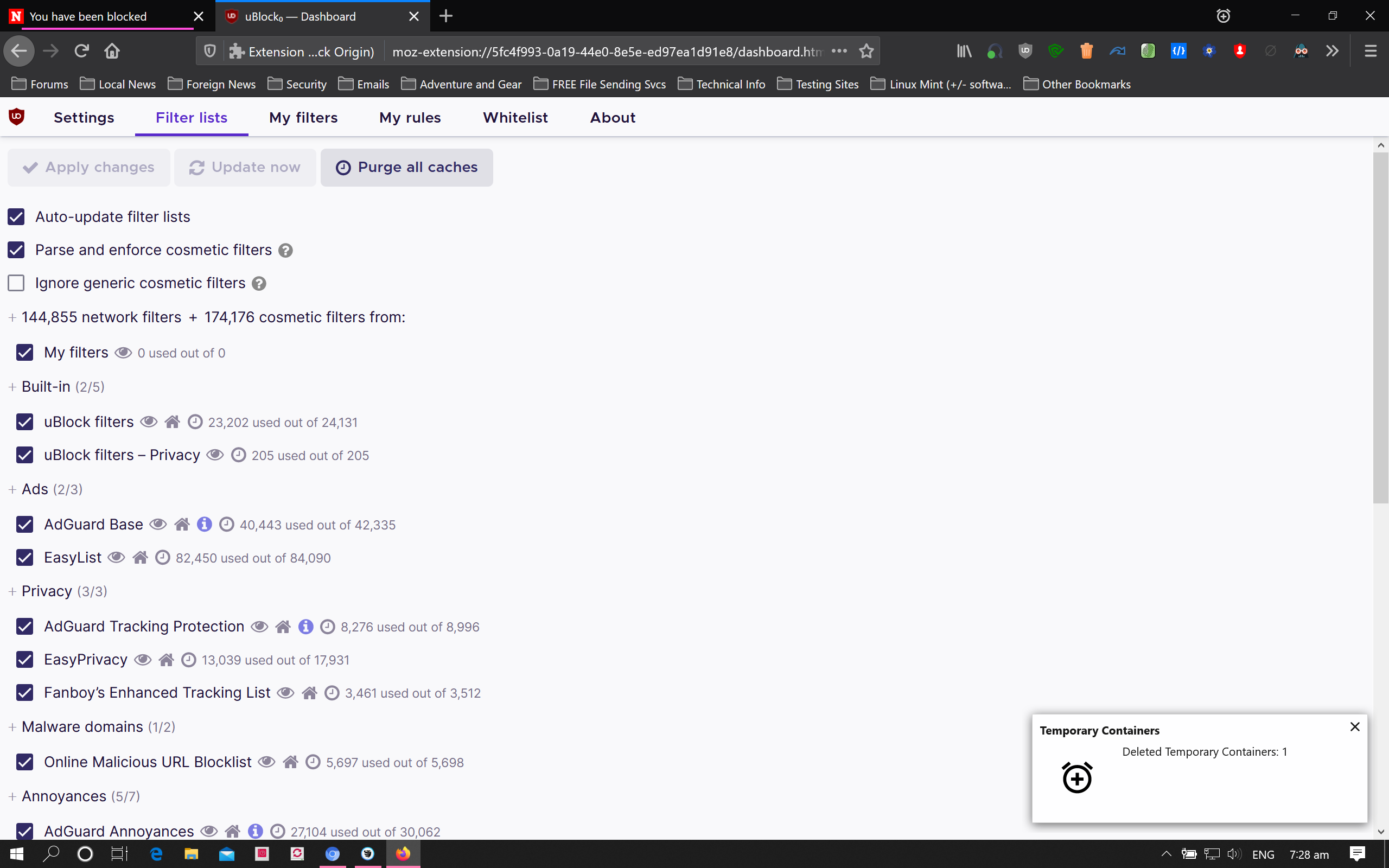Image resolution: width=1389 pixels, height=868 pixels.
Task: Click AdGuard Base info icon
Action: (205, 524)
